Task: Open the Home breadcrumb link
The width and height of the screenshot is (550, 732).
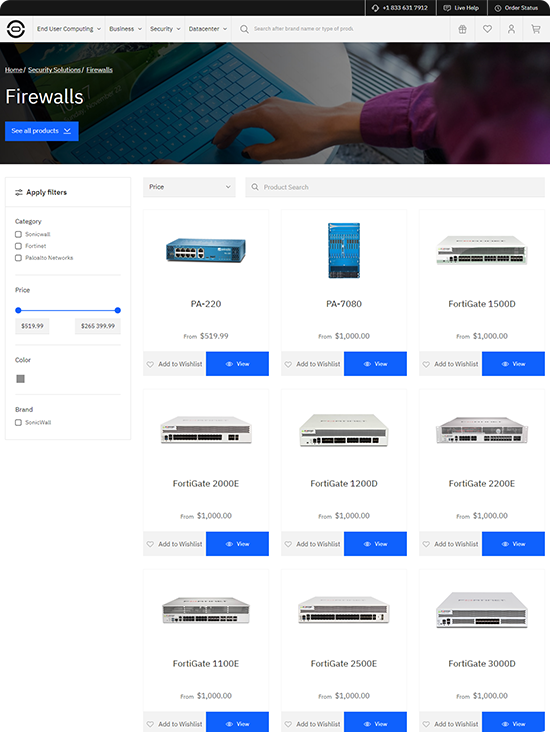Action: coord(14,70)
